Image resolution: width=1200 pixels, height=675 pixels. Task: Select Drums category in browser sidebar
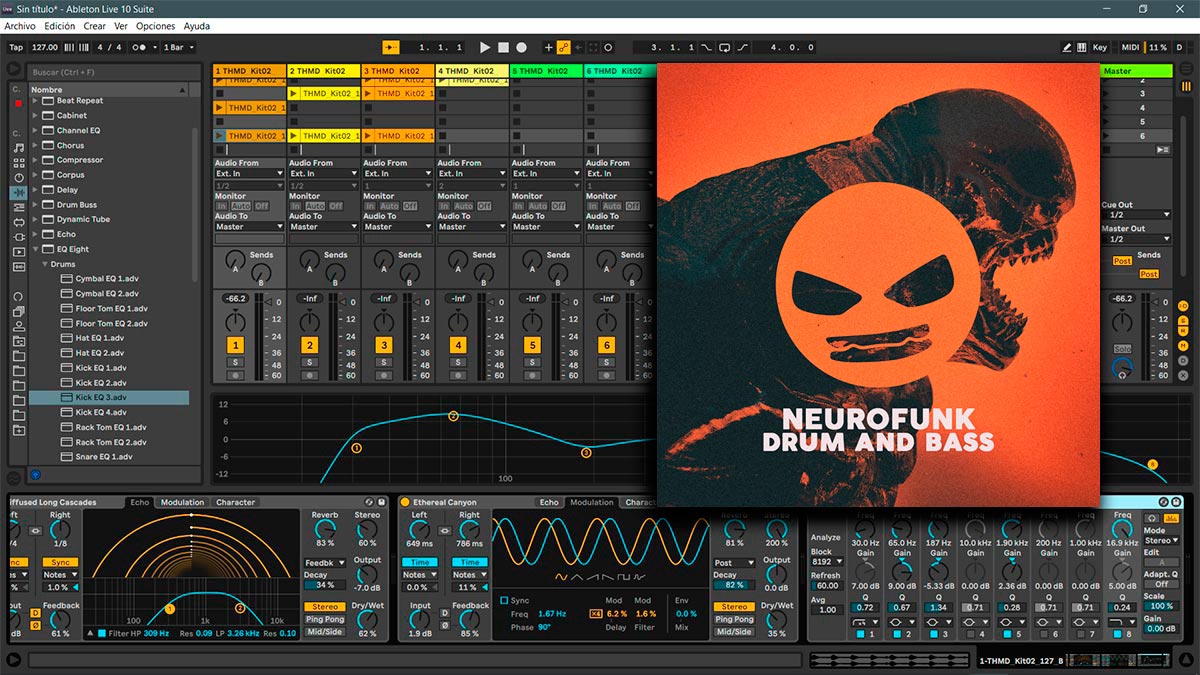[x=18, y=163]
